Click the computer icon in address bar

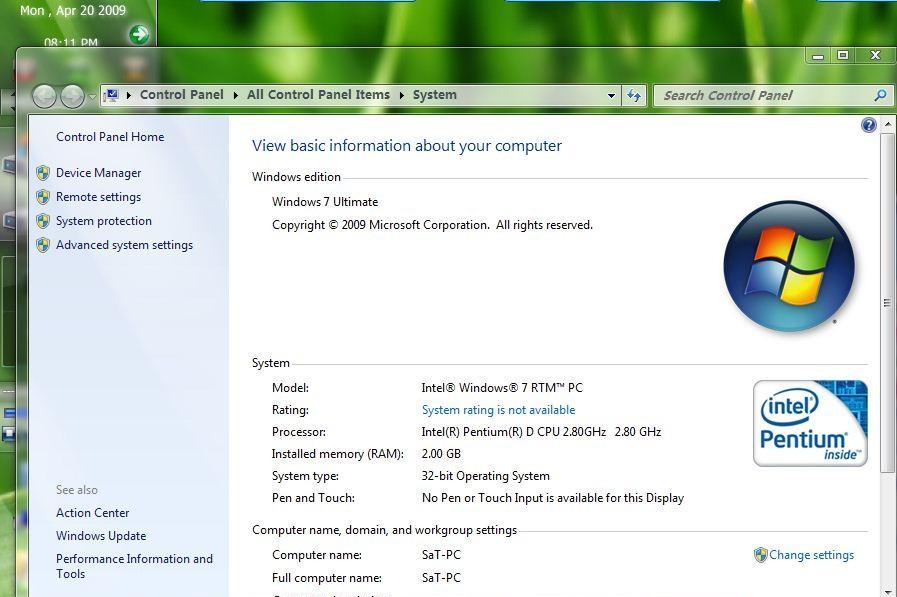112,95
